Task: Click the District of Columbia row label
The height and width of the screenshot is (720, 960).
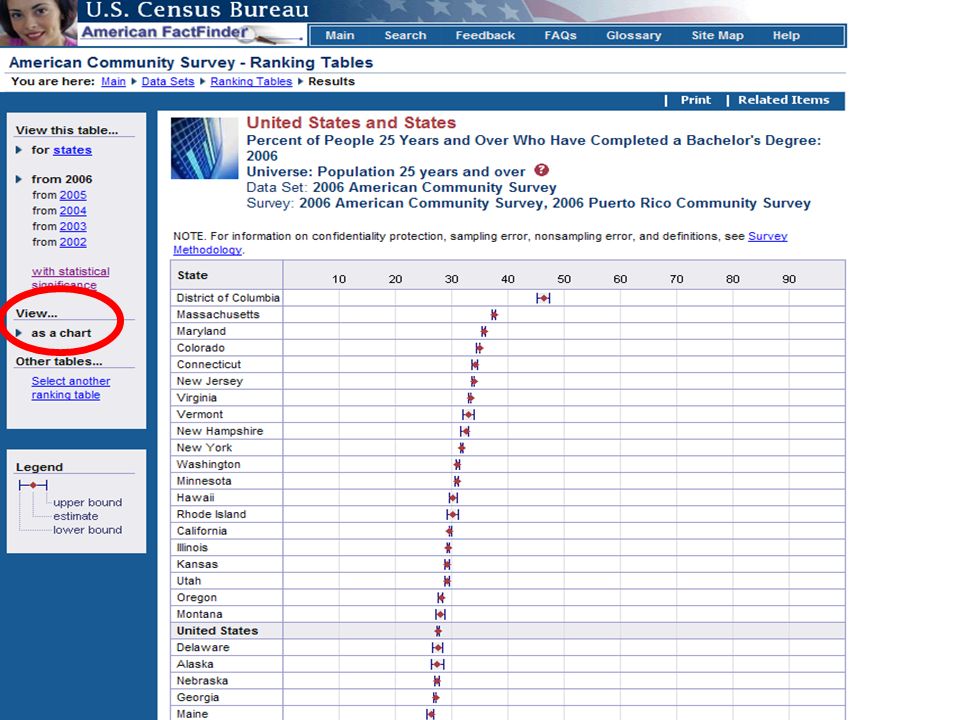Action: pos(228,298)
